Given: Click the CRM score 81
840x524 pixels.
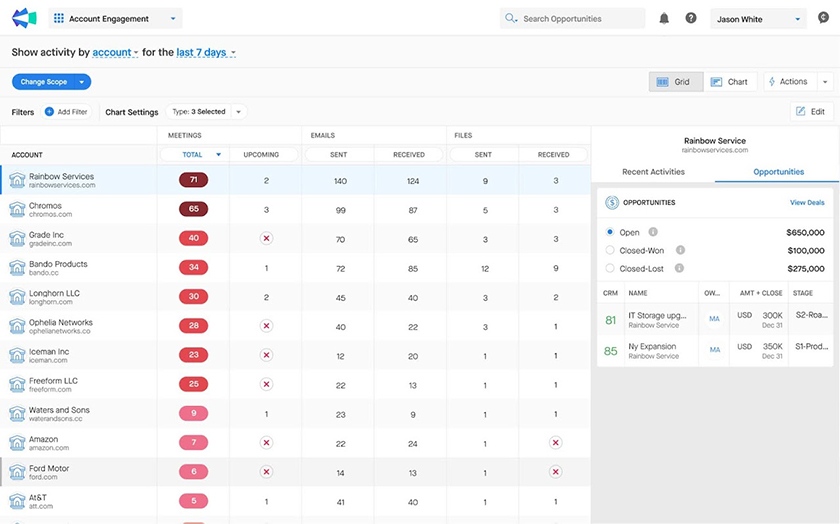Looking at the screenshot, I should pyautogui.click(x=611, y=320).
